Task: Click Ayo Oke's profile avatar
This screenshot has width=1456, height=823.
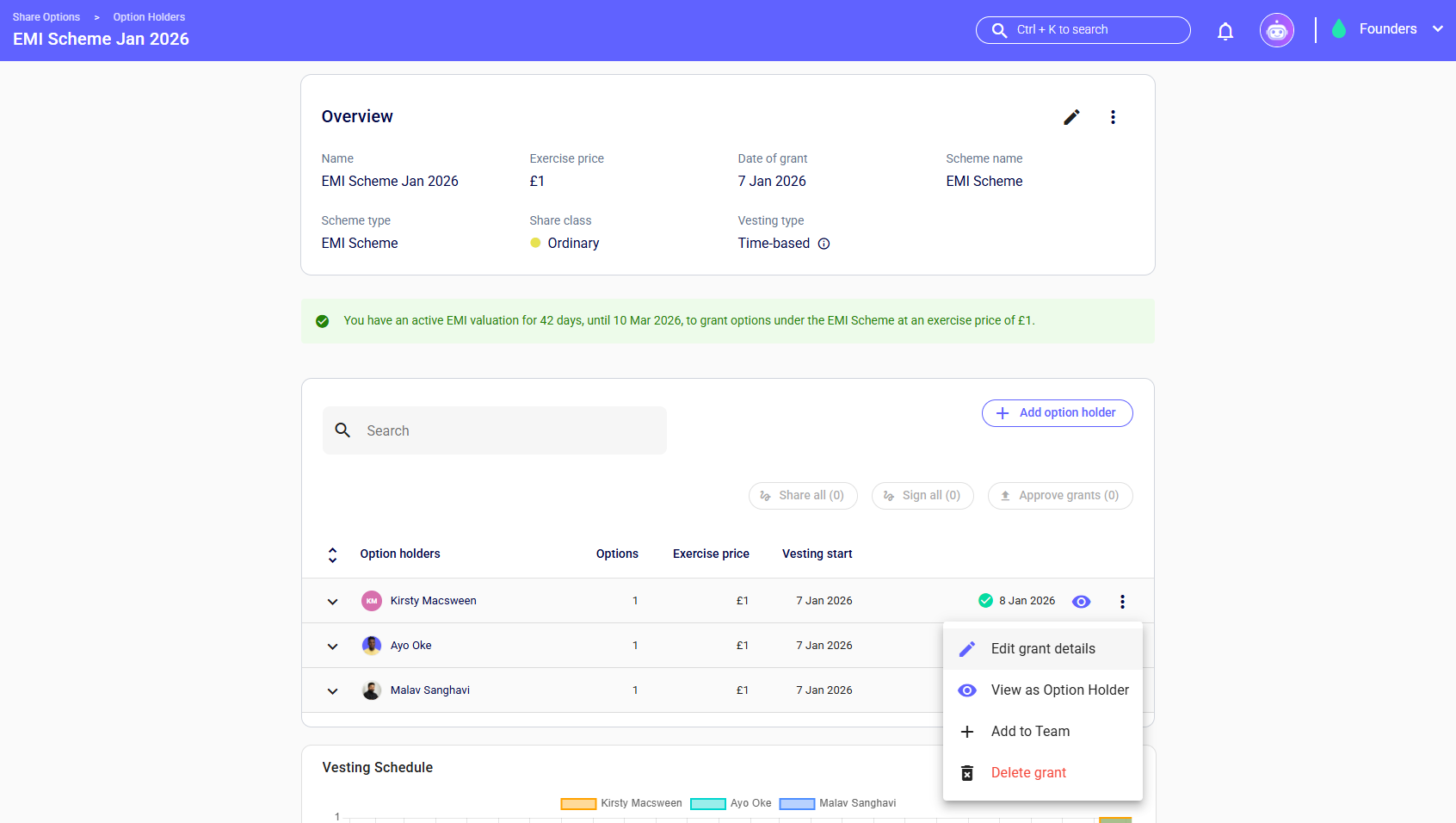Action: pos(372,646)
